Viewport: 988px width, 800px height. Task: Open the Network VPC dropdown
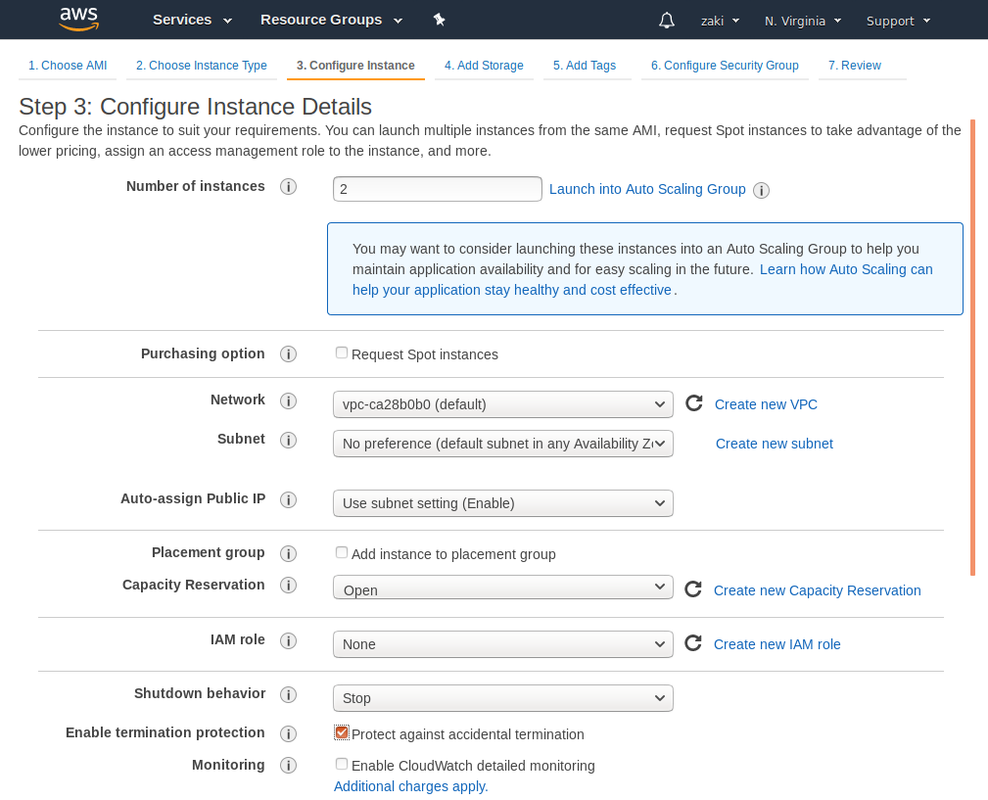503,404
